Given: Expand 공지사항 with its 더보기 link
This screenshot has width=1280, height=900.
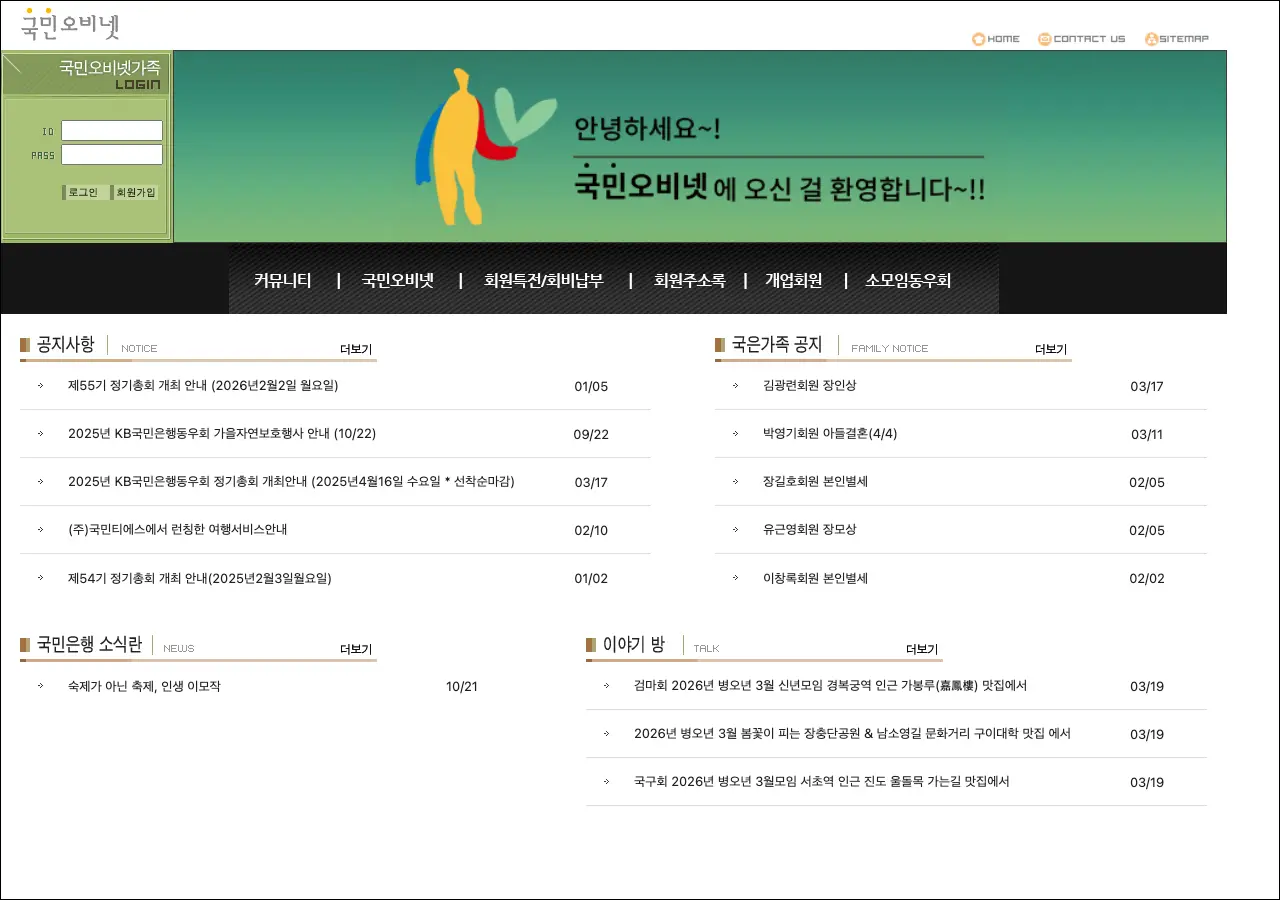Looking at the screenshot, I should click(355, 349).
